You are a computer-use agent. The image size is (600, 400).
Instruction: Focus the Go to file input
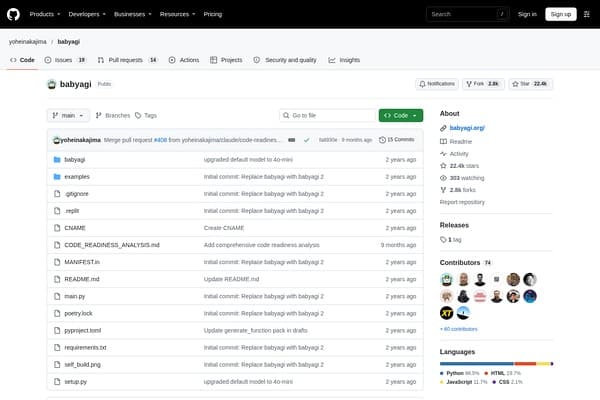[328, 116]
